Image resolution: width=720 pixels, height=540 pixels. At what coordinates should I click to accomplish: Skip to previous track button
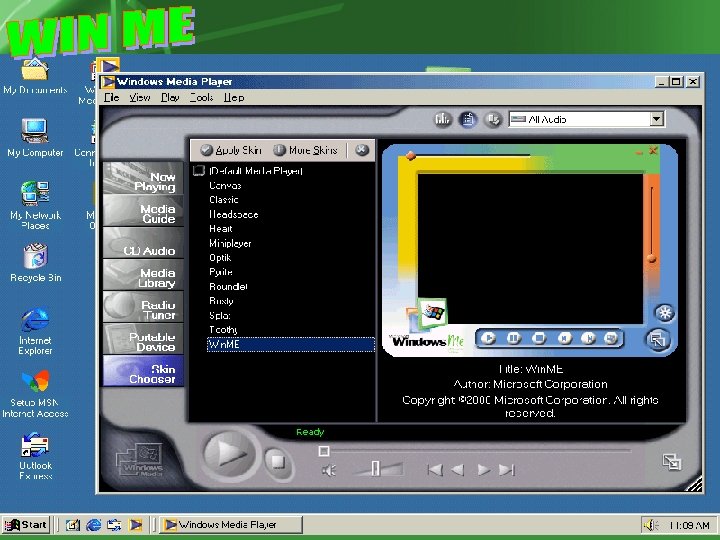pyautogui.click(x=434, y=470)
